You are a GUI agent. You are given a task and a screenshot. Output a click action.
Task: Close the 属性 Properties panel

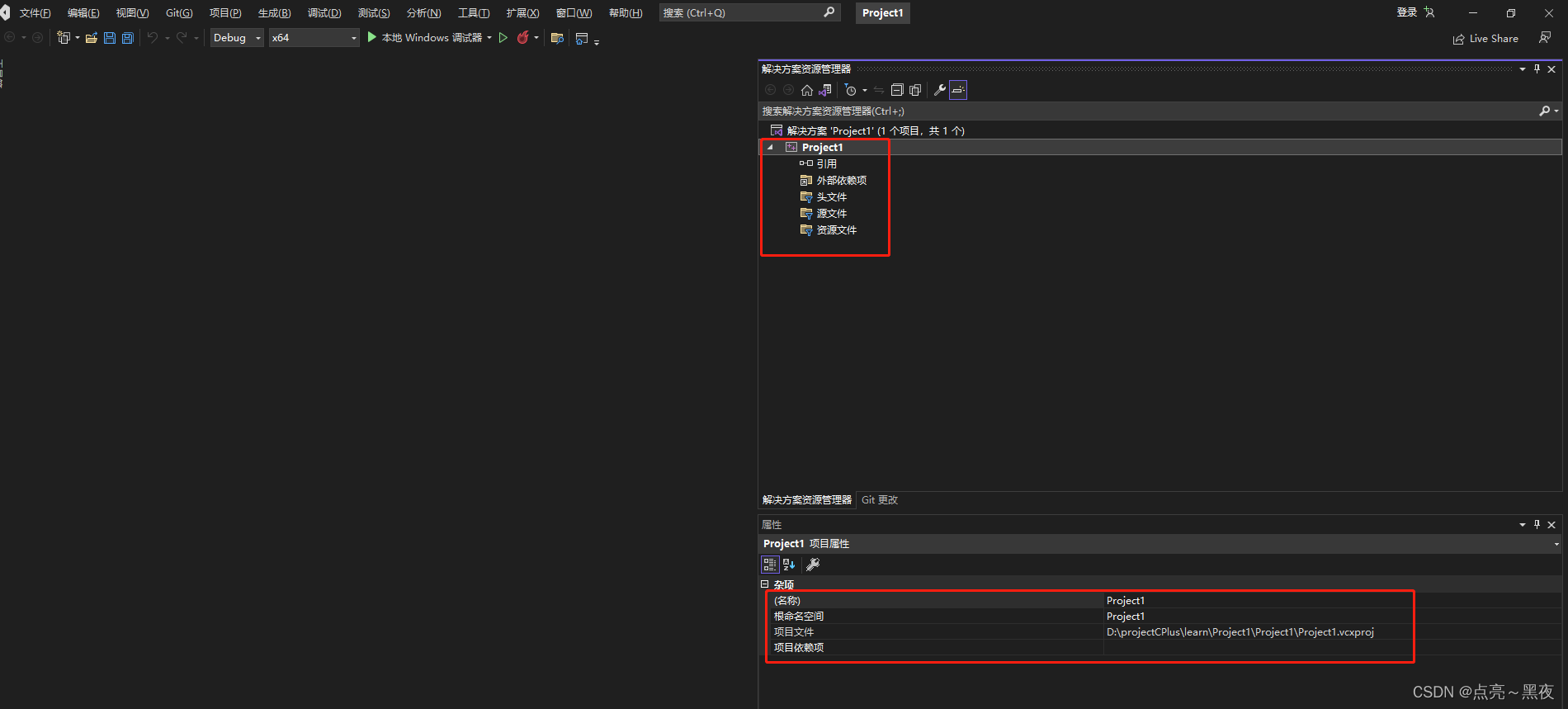coord(1551,525)
